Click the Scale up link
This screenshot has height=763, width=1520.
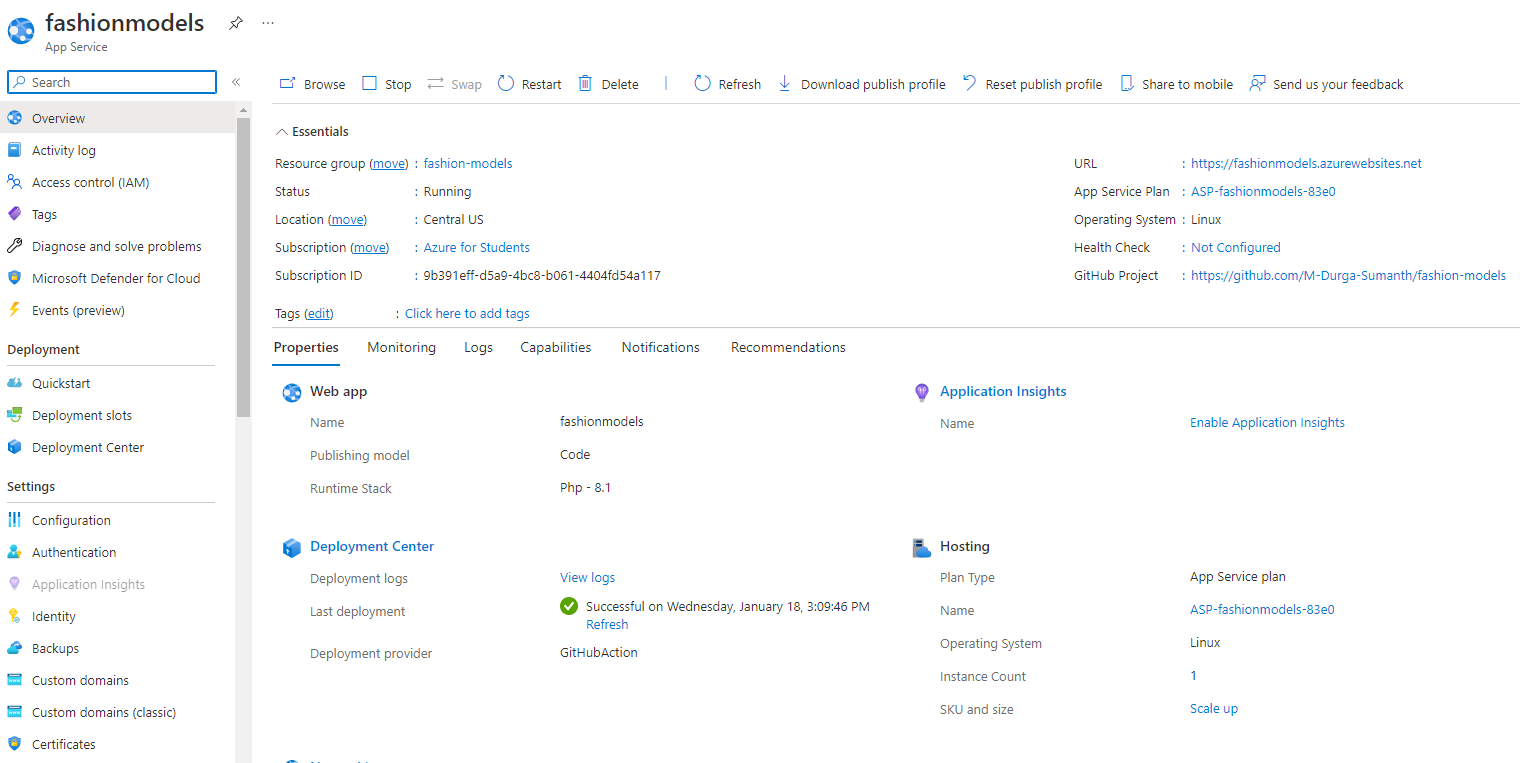1214,709
